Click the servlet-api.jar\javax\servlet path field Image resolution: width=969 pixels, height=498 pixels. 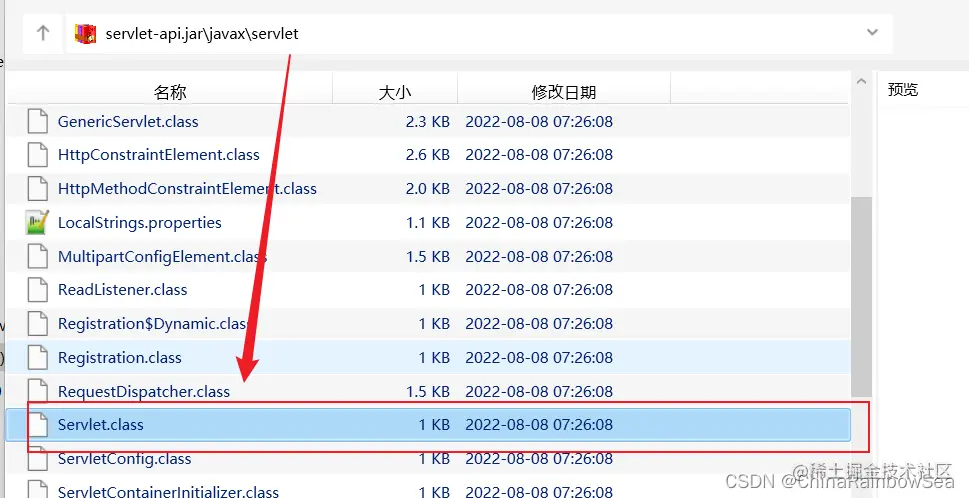coord(479,33)
